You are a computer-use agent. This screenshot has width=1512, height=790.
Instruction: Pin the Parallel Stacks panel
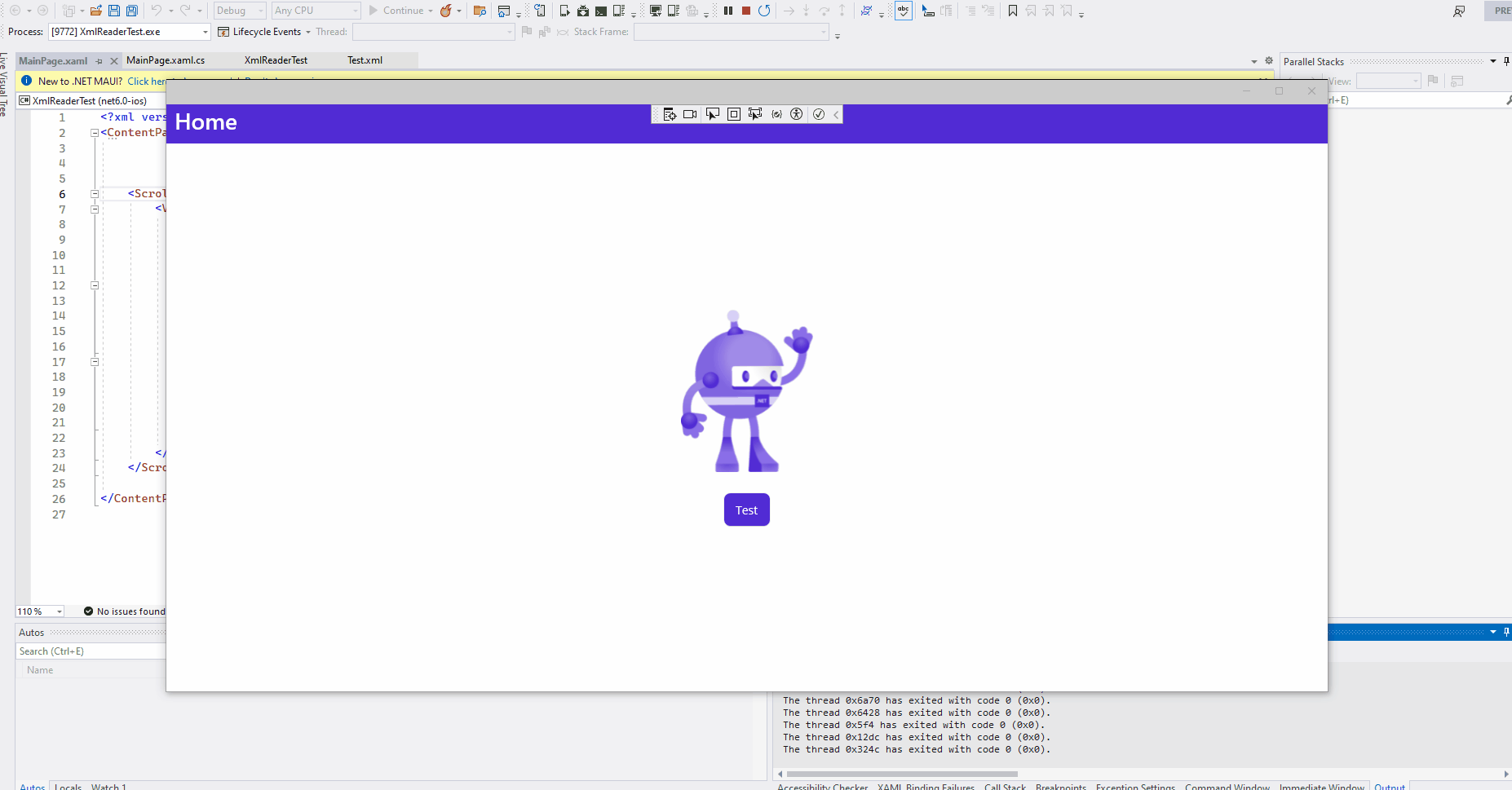pyautogui.click(x=1506, y=61)
